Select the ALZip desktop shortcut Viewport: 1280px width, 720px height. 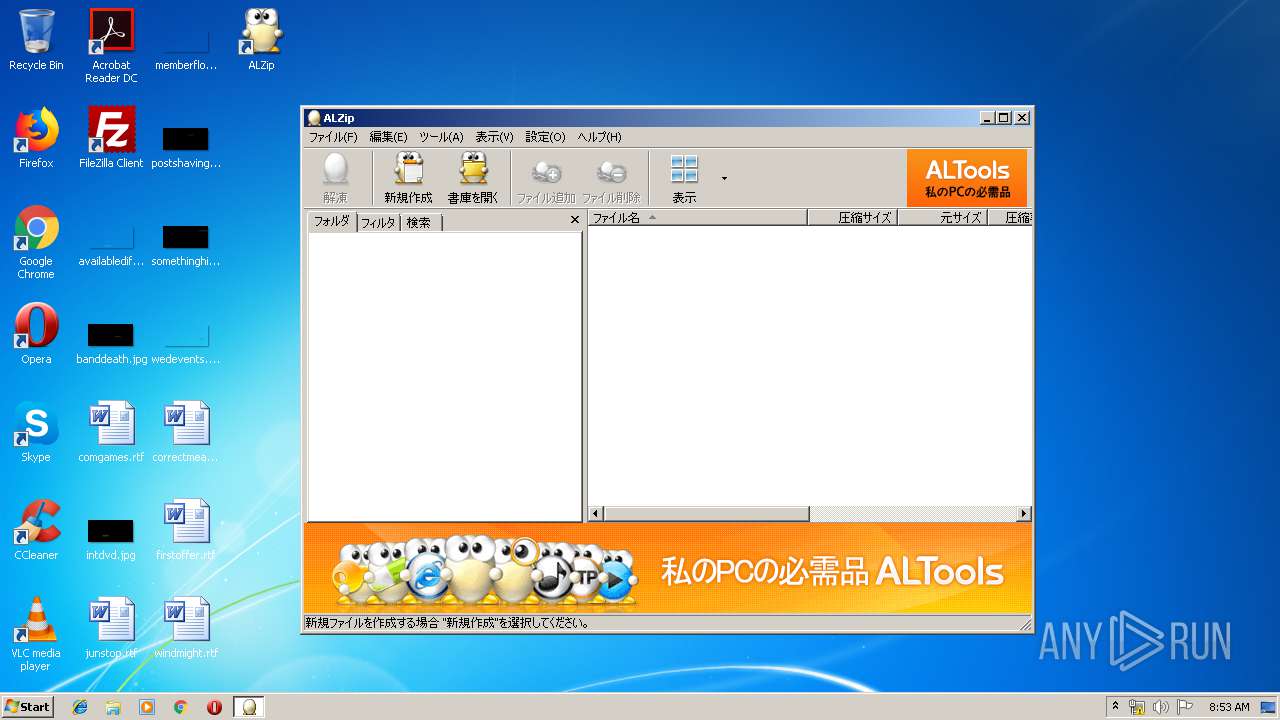(261, 40)
